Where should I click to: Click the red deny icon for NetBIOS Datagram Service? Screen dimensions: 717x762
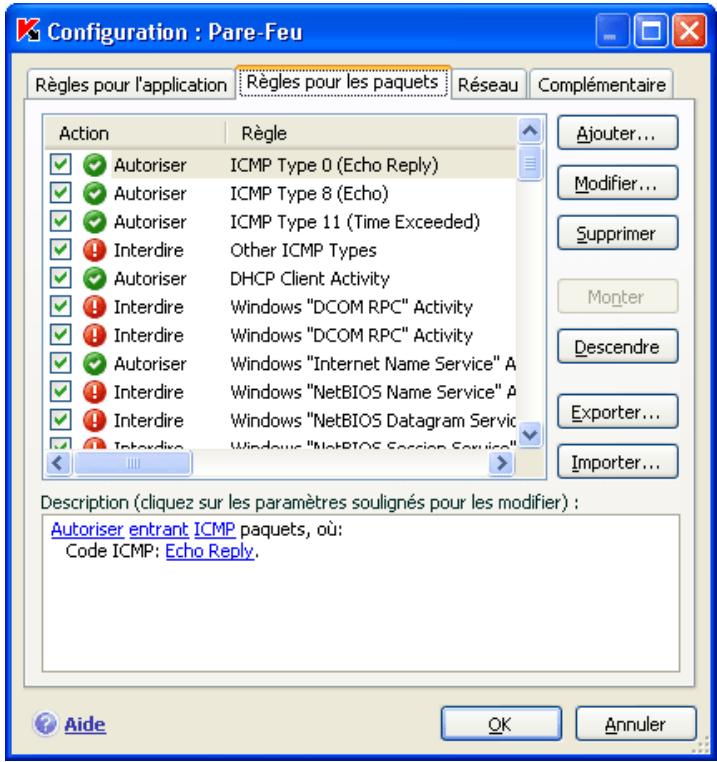coord(94,420)
